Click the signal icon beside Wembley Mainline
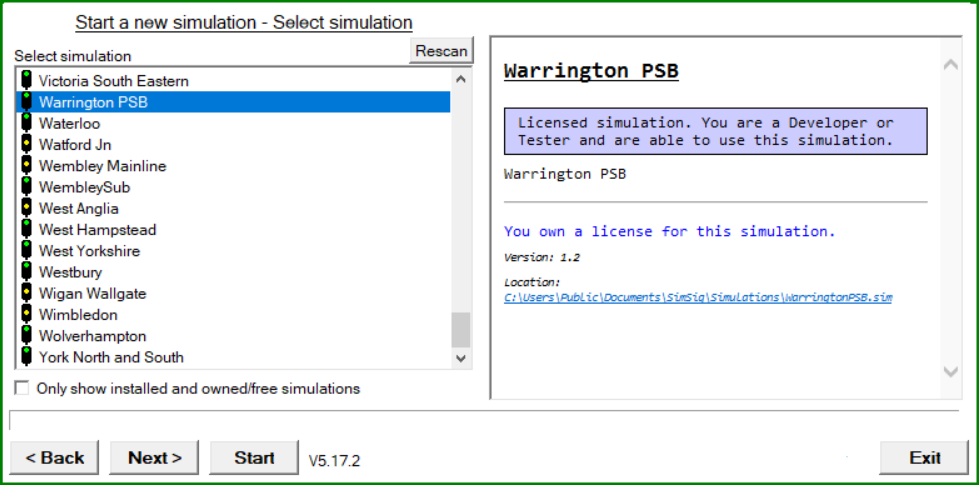The width and height of the screenshot is (979, 485). tap(26, 165)
